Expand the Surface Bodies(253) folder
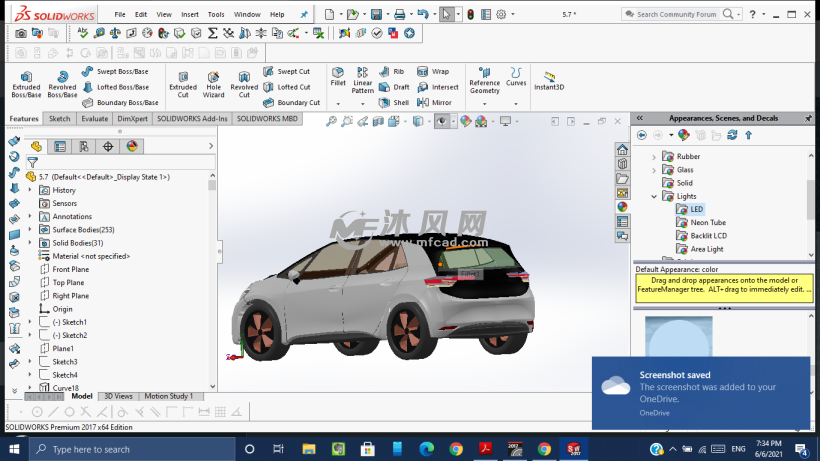820x461 pixels. click(x=30, y=230)
